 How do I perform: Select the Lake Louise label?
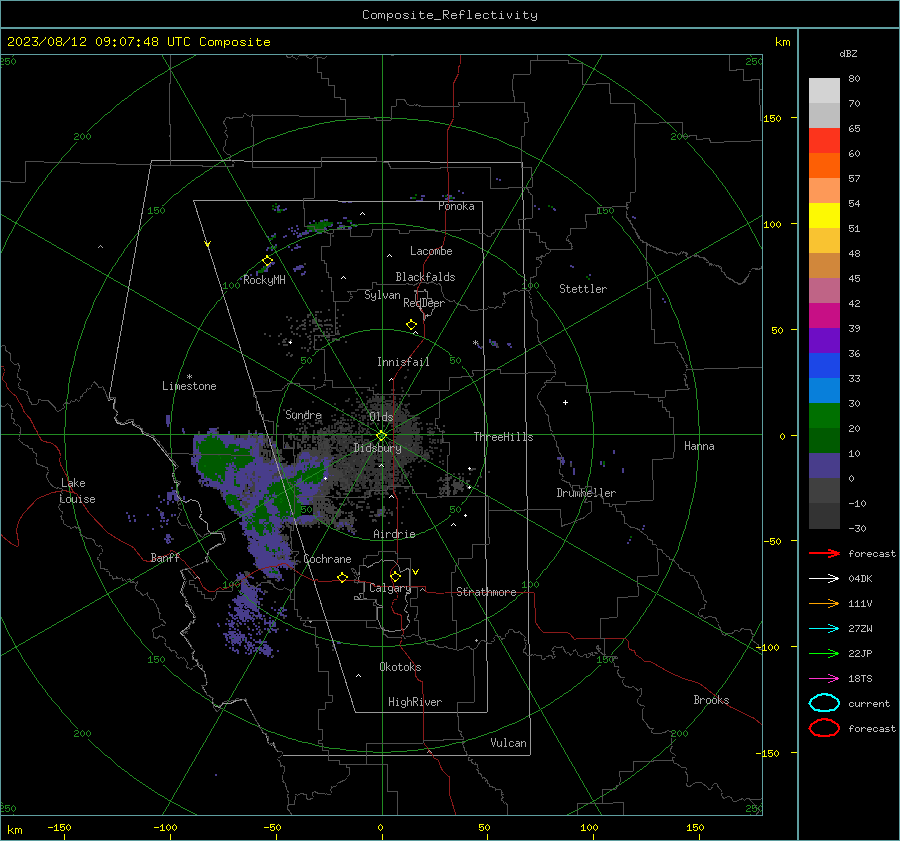pos(78,491)
